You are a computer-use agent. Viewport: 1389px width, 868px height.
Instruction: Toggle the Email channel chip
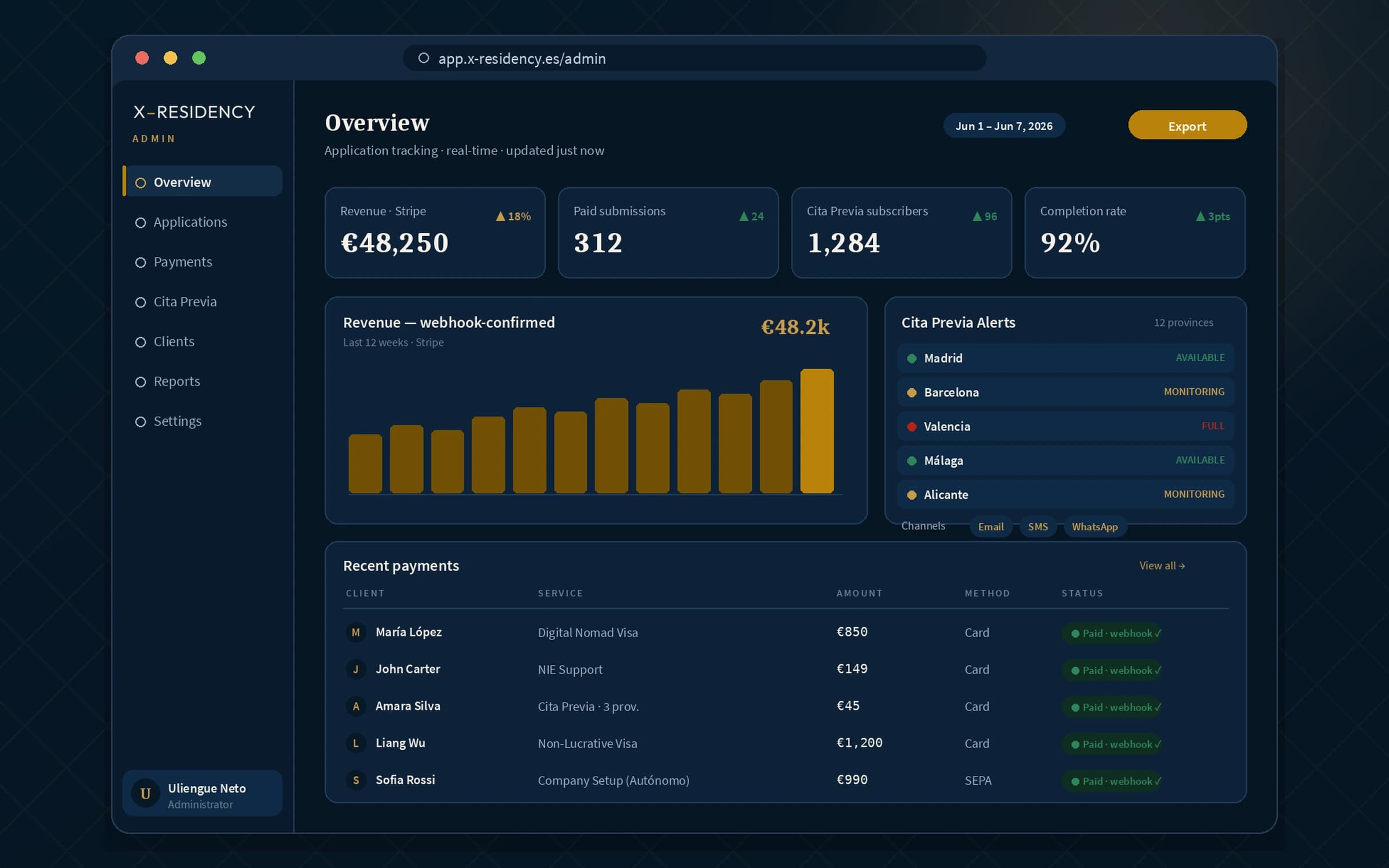point(991,527)
